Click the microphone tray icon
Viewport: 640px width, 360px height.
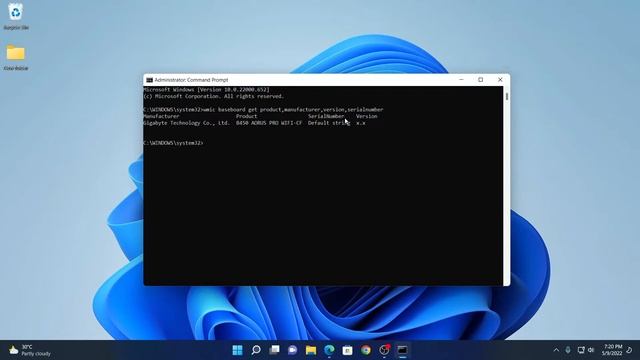pos(568,350)
